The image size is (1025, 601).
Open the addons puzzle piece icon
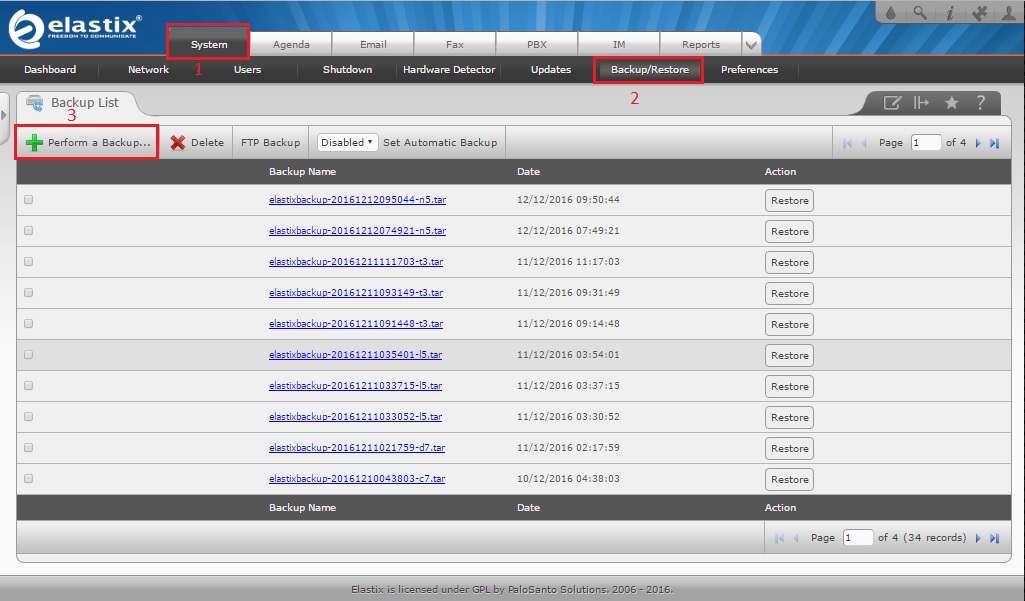pyautogui.click(x=979, y=14)
